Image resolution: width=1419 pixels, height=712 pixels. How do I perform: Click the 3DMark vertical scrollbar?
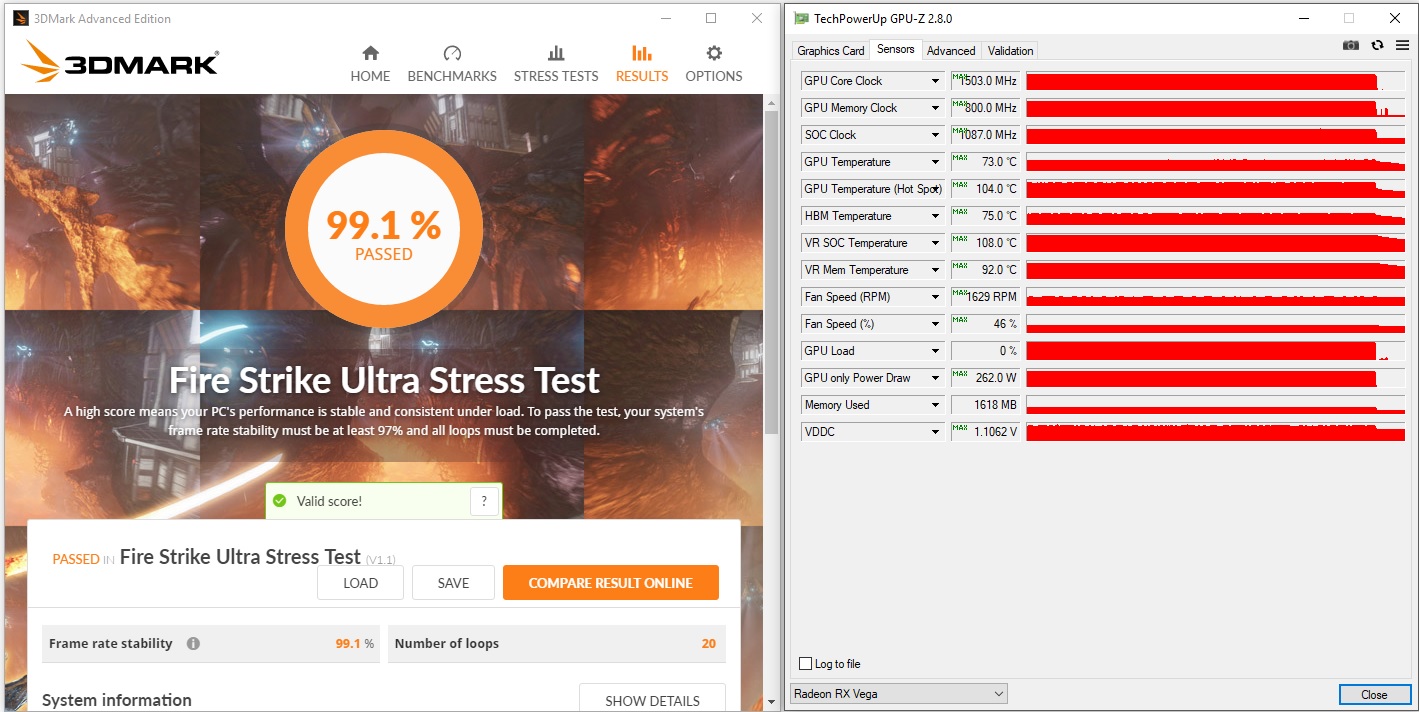click(771, 270)
